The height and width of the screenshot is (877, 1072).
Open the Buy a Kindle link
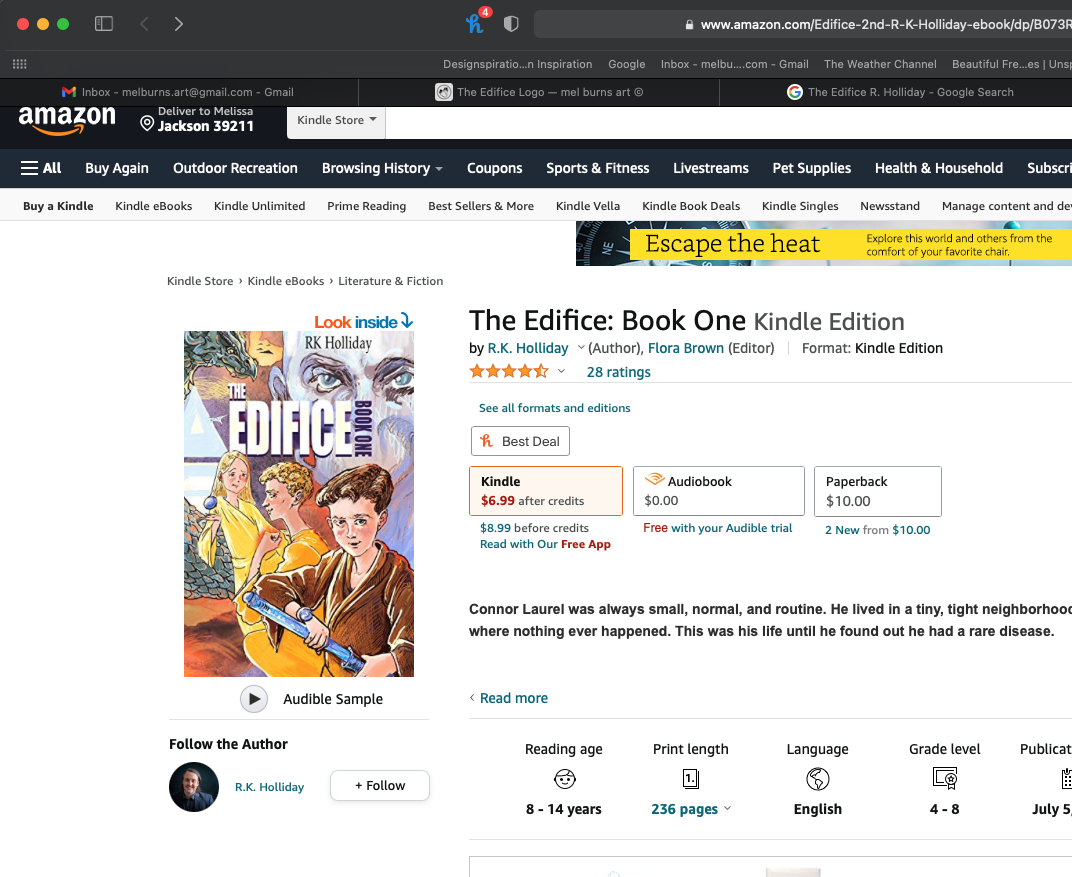pos(58,206)
